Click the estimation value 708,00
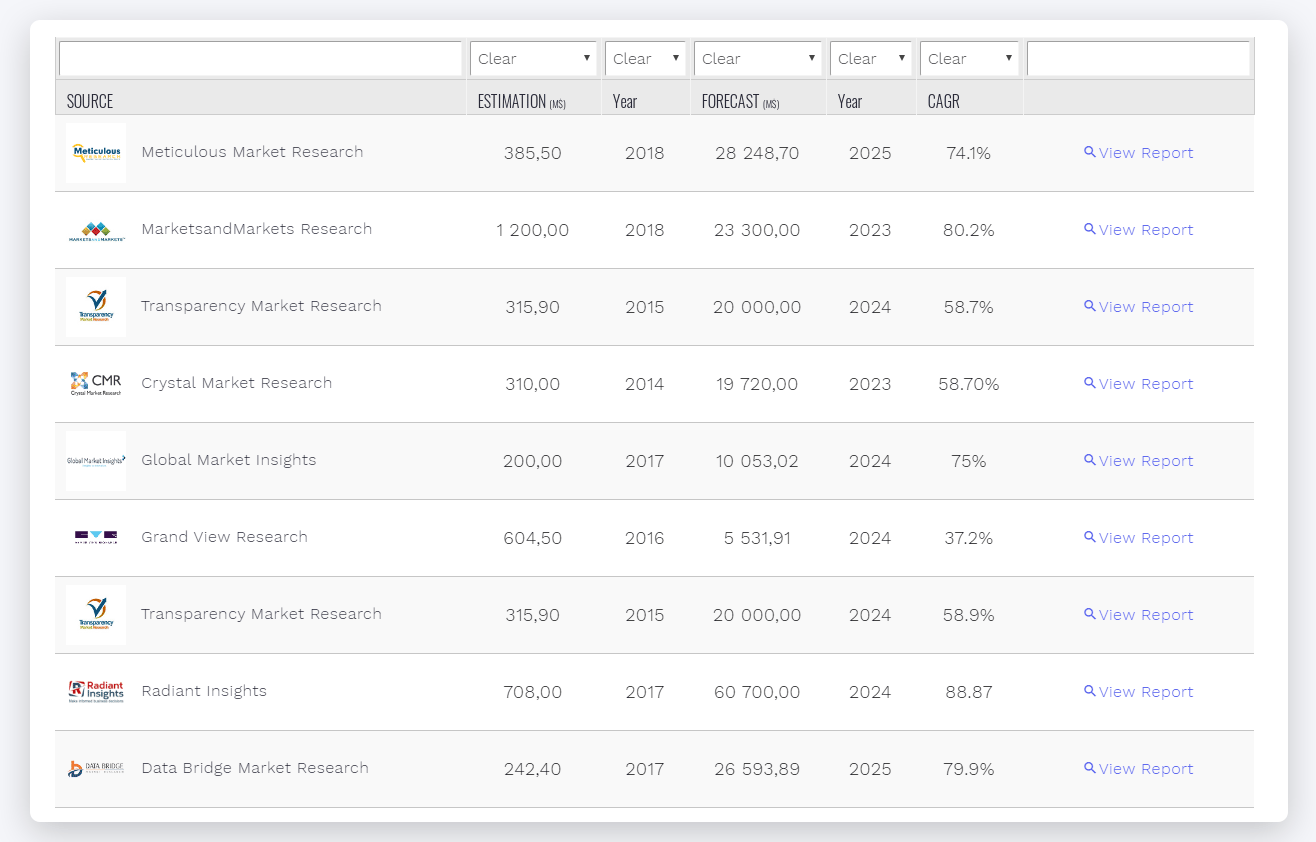The image size is (1316, 842). click(x=533, y=692)
